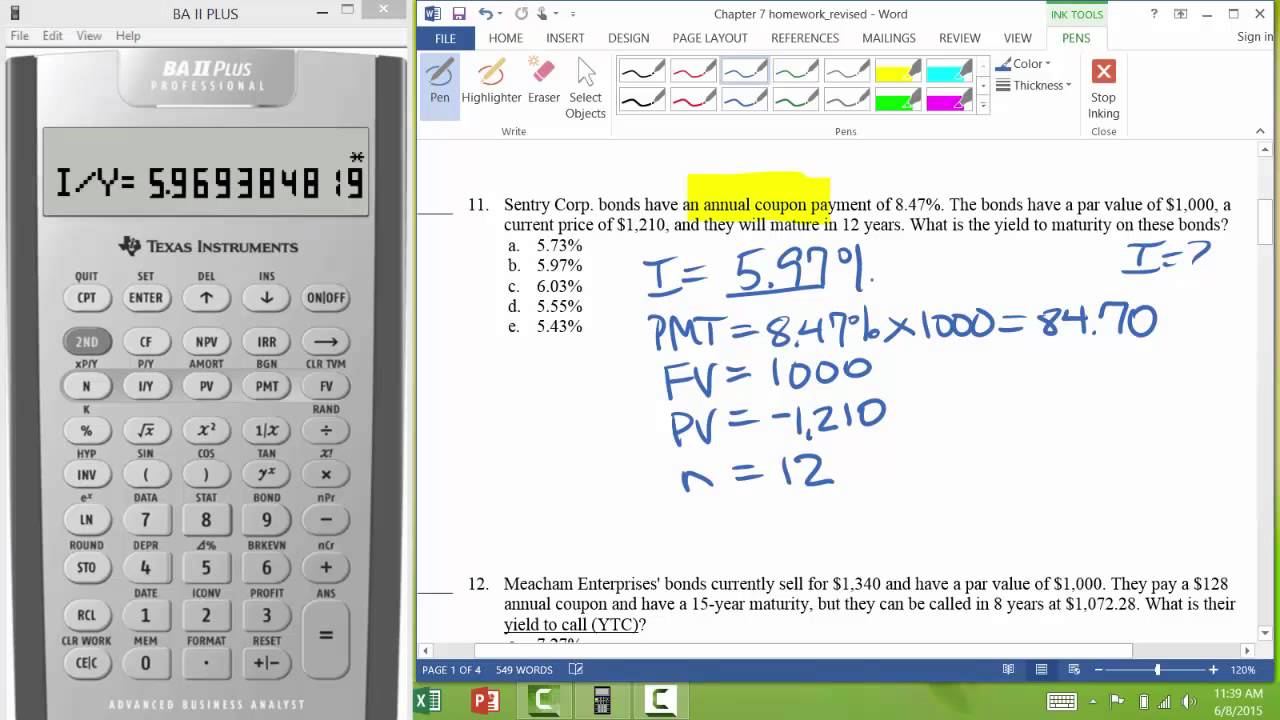Click the calculator's down arrow key
This screenshot has width=1280, height=720.
pos(267,297)
